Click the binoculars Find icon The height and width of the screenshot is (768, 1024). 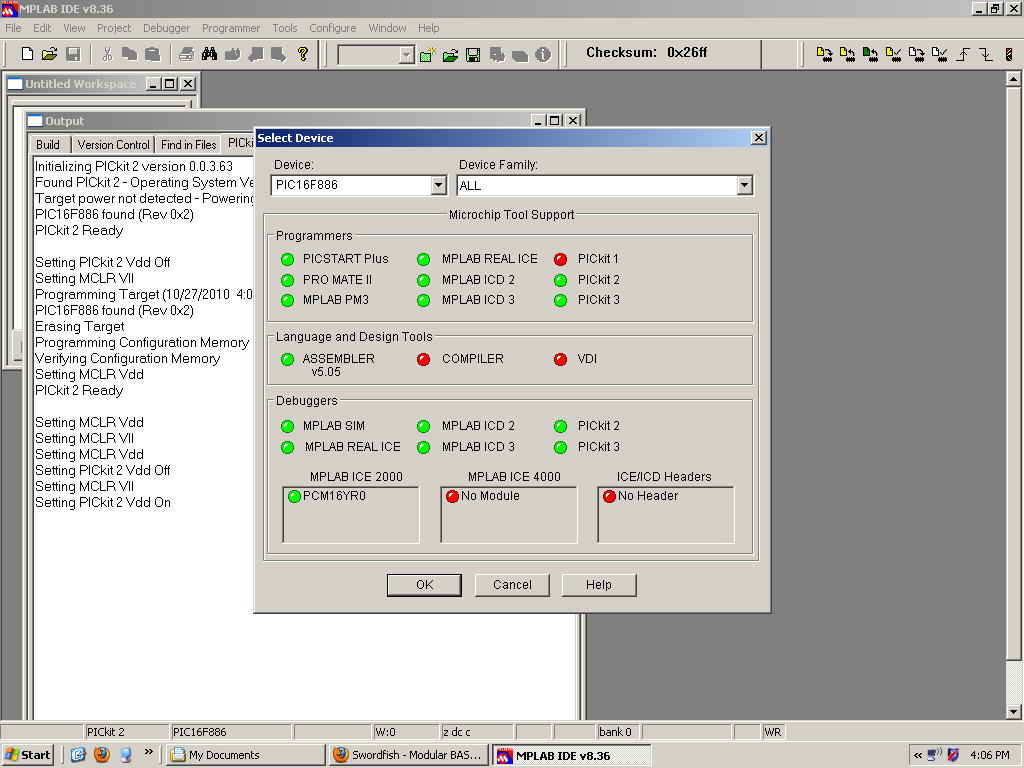click(x=209, y=54)
